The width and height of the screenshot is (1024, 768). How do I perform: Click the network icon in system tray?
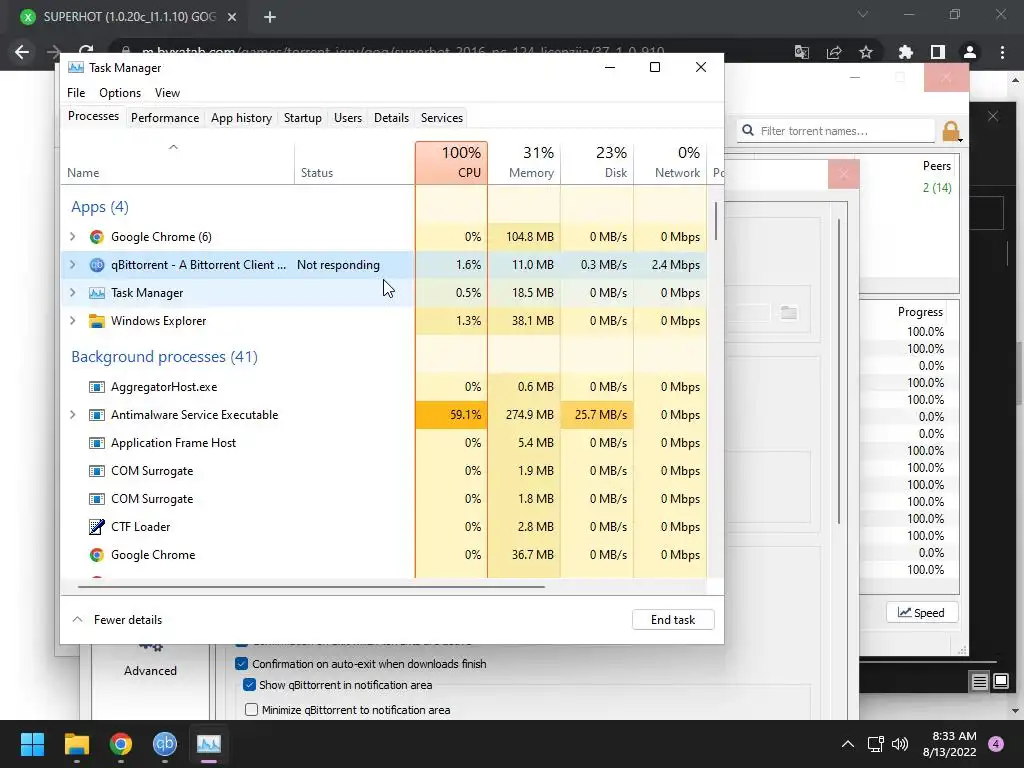pos(875,744)
